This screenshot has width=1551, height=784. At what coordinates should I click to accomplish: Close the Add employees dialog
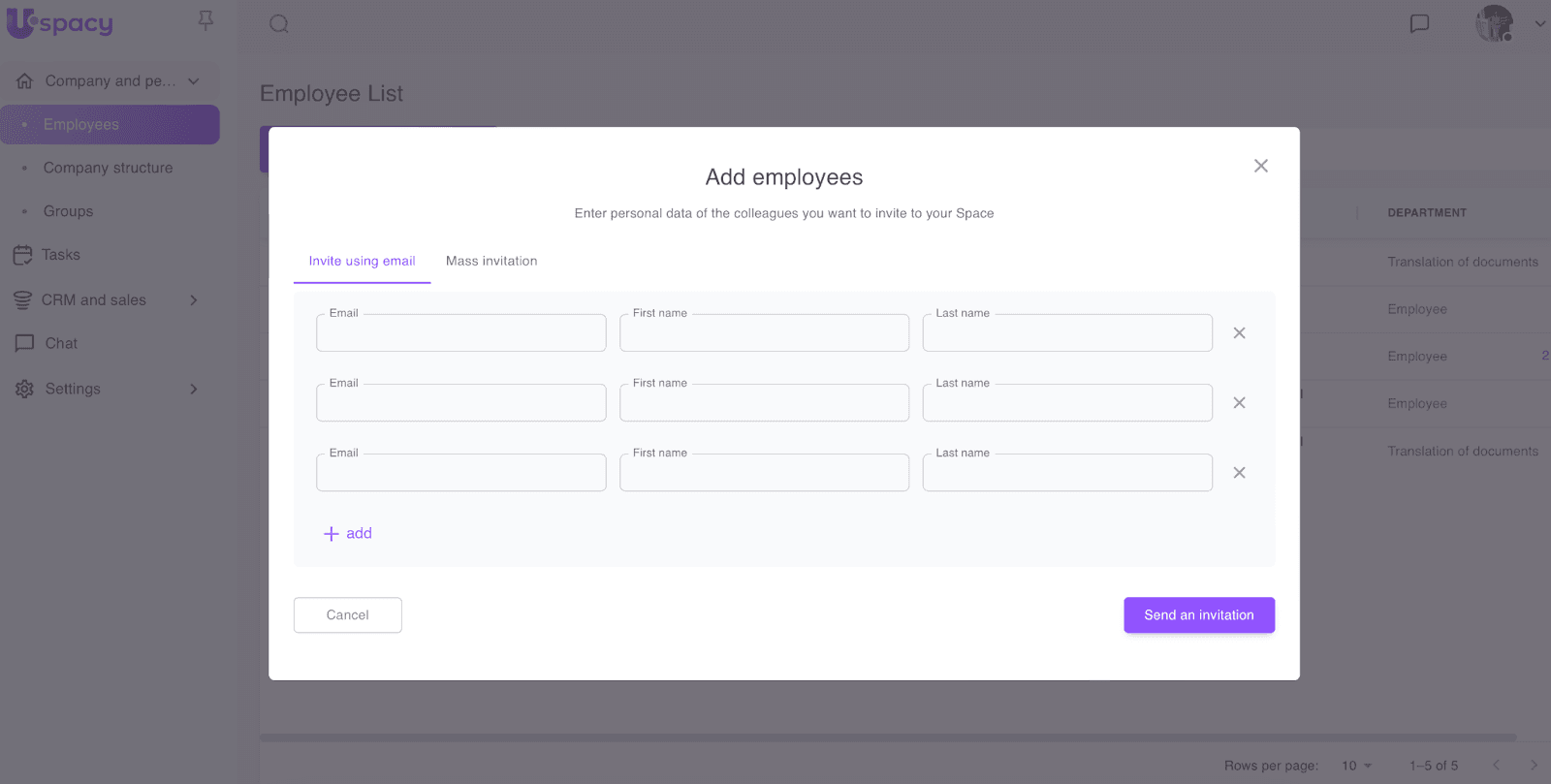(1261, 166)
